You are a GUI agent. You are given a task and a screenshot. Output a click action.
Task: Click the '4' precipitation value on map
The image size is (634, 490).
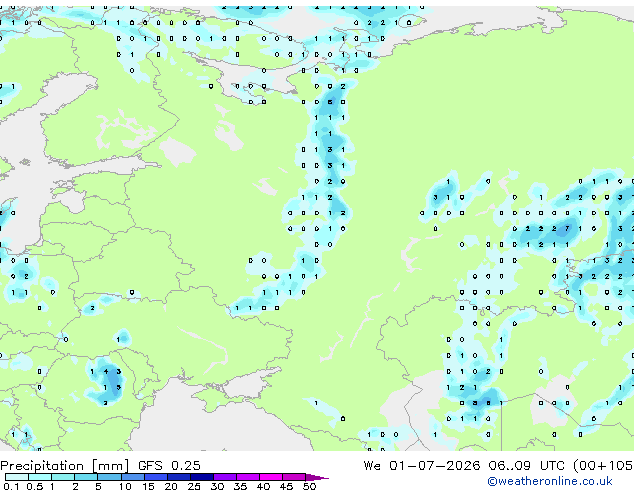(106, 371)
